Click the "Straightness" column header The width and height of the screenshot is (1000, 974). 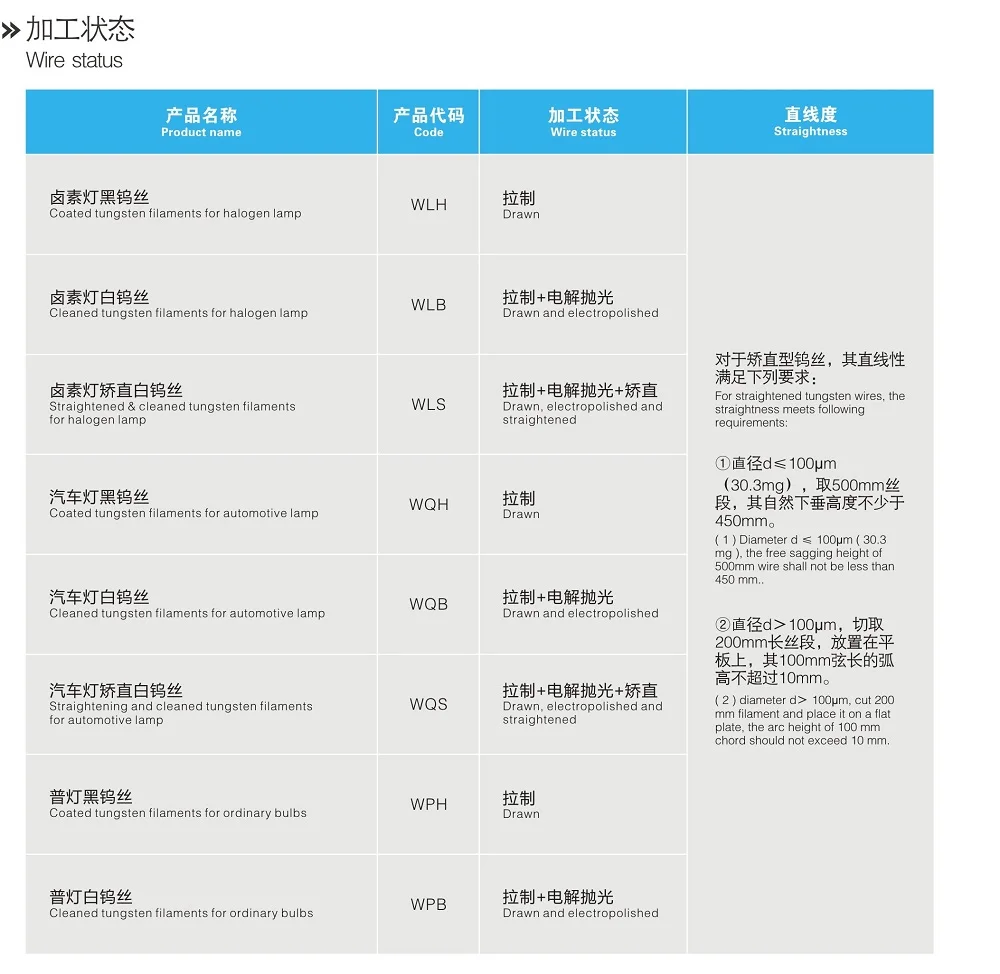pos(810,122)
